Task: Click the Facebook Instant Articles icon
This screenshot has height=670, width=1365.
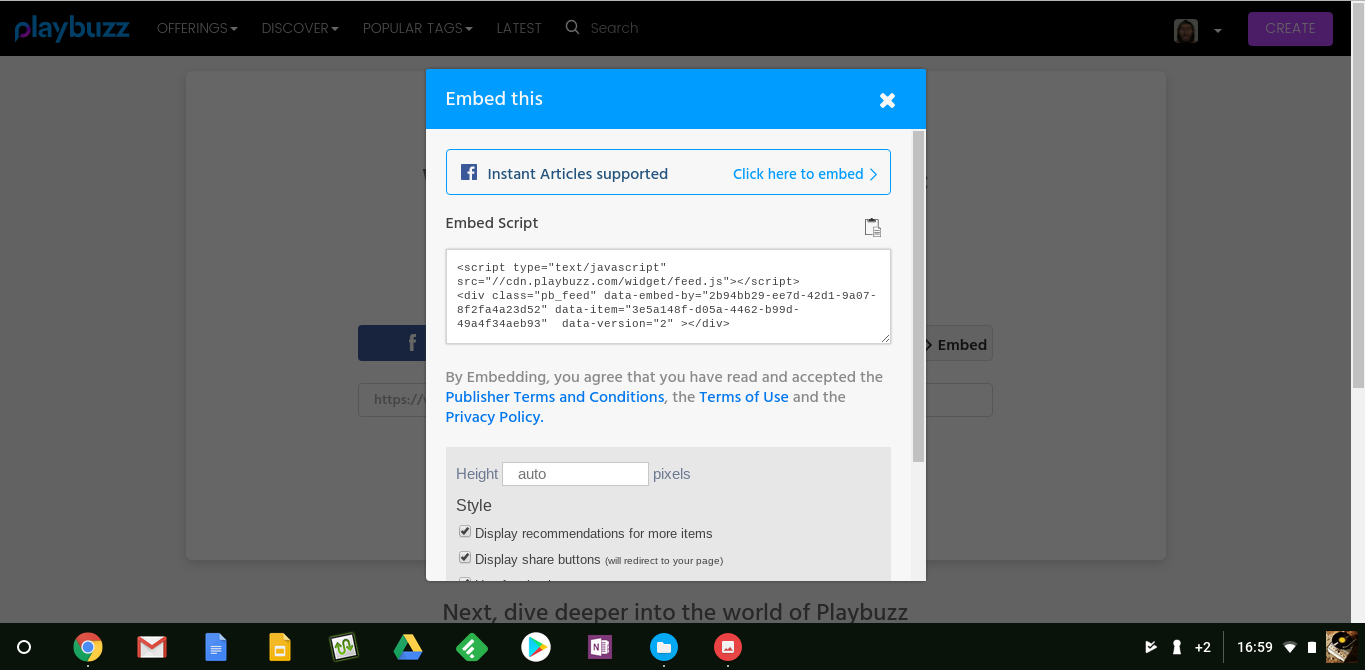Action: pos(468,172)
